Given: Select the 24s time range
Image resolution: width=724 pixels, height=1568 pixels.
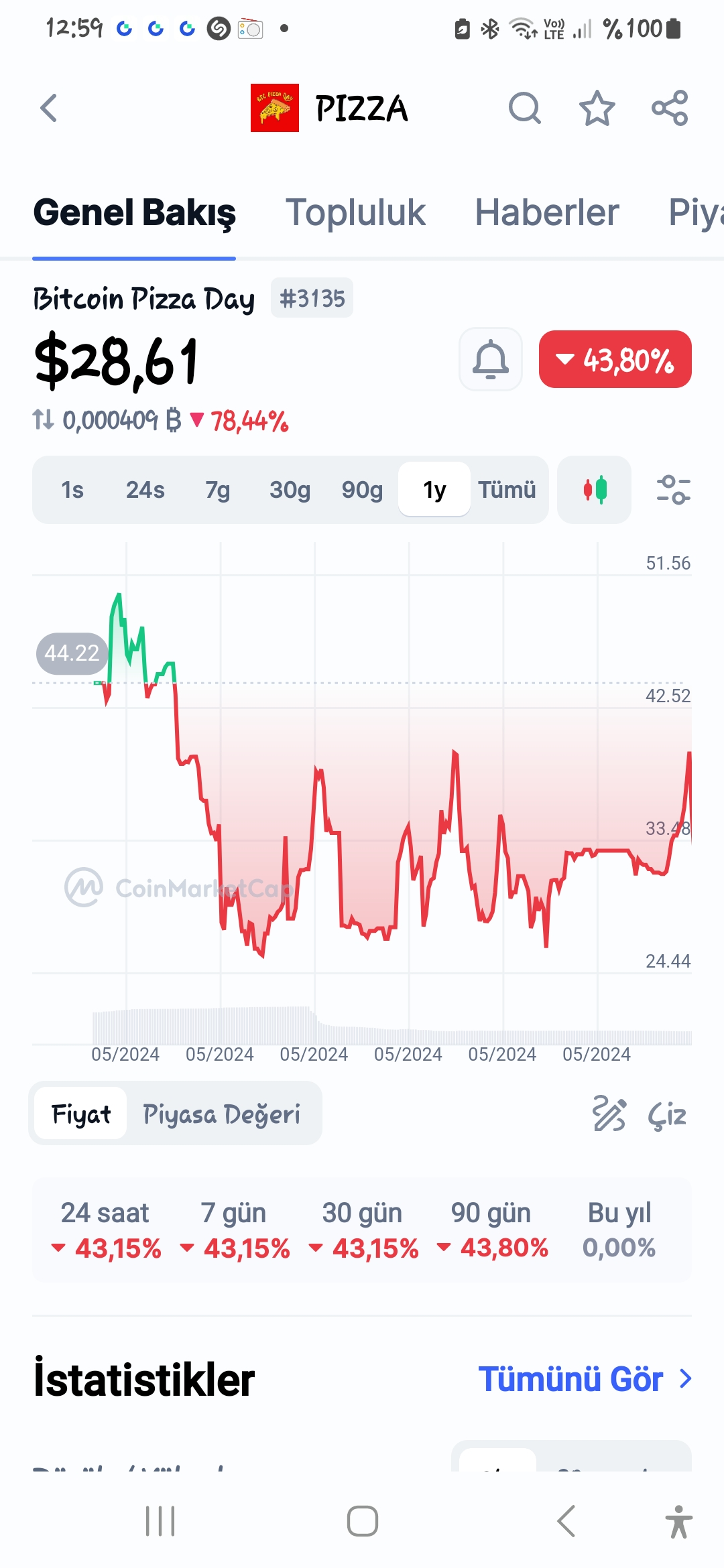Looking at the screenshot, I should (145, 490).
